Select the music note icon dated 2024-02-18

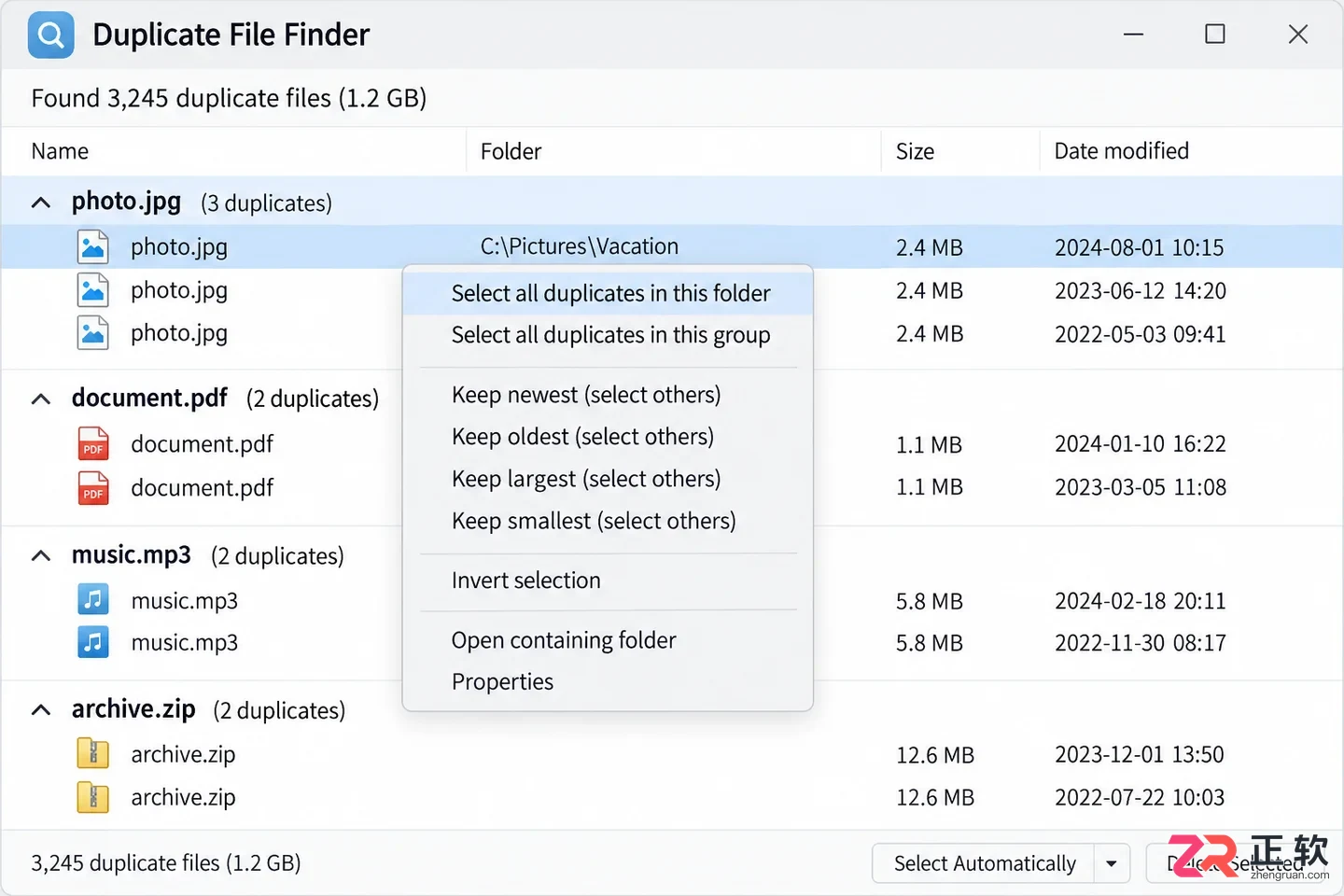[93, 599]
